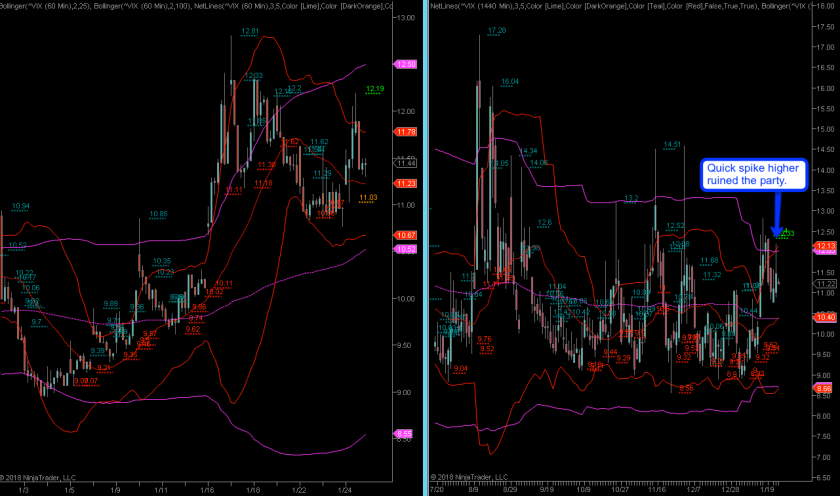Select the red 11.78 price marker on left axis
Image resolution: width=840 pixels, height=496 pixels.
pos(406,132)
